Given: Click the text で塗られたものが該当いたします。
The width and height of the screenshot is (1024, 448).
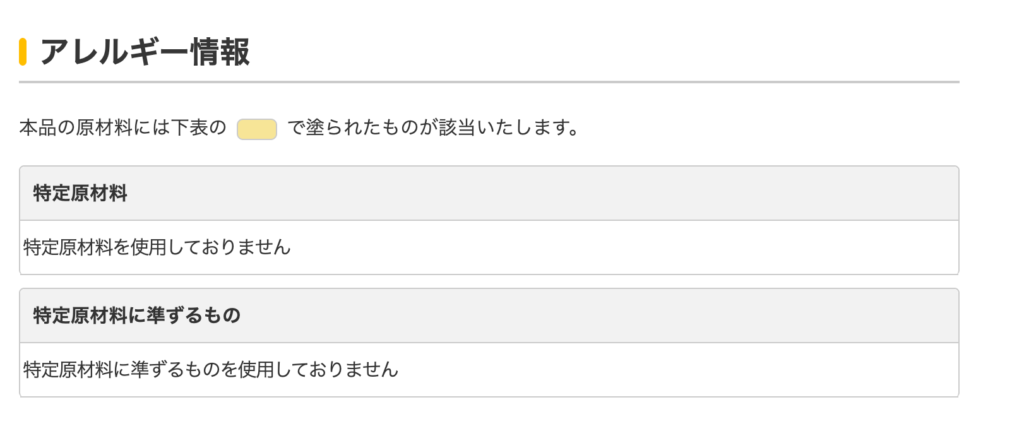Looking at the screenshot, I should (433, 129).
